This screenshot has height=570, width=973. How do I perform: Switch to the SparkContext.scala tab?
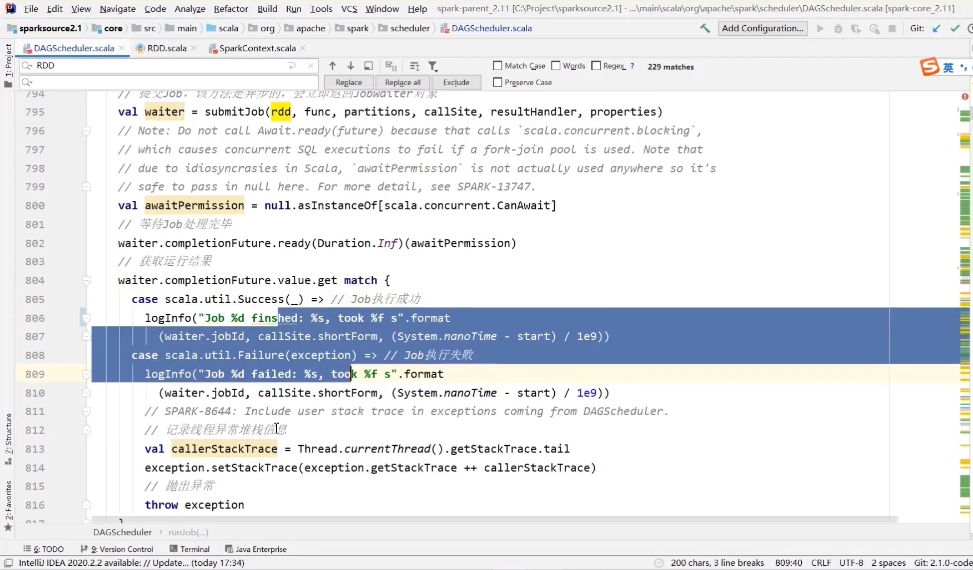[x=258, y=47]
